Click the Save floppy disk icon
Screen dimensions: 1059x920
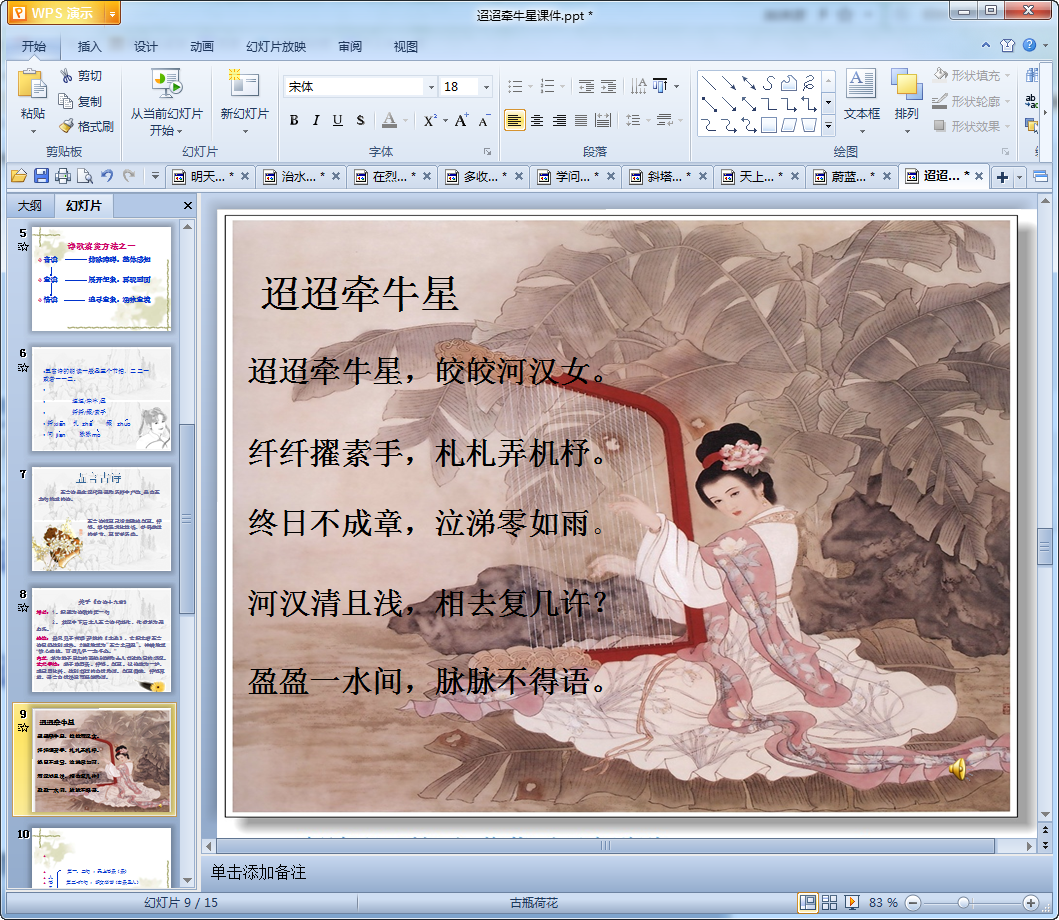pyautogui.click(x=41, y=176)
